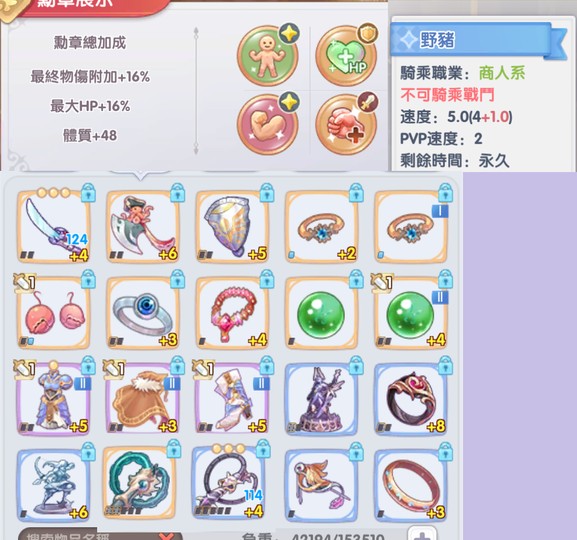Select the octopus pirate axe +6

click(x=143, y=227)
